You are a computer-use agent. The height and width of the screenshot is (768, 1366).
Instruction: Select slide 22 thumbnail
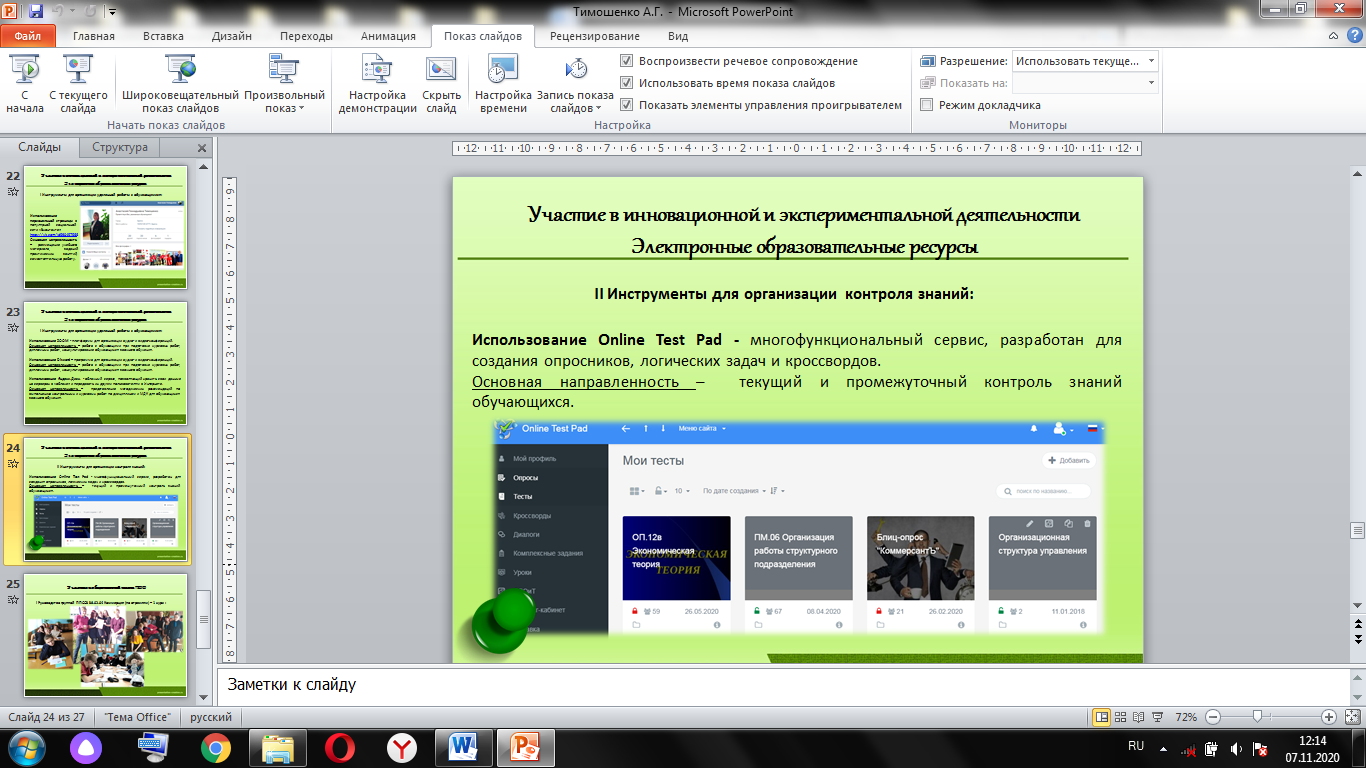click(x=107, y=229)
